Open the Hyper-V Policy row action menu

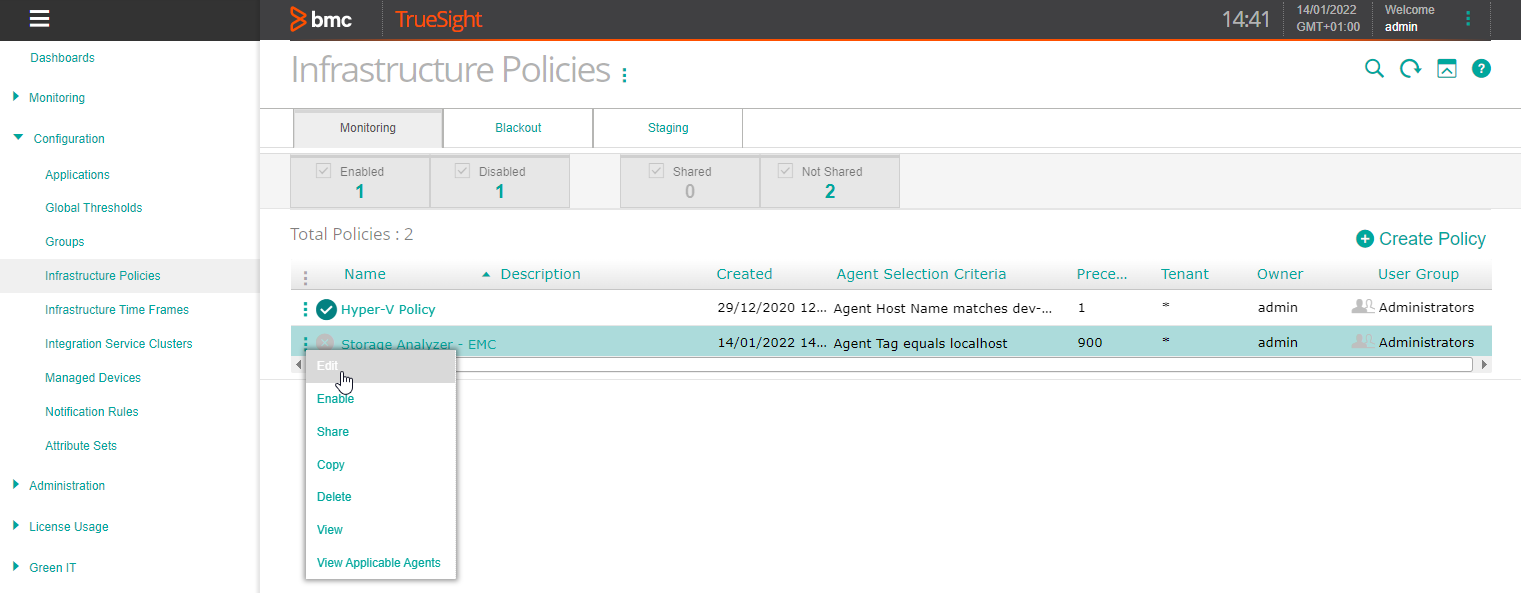305,309
